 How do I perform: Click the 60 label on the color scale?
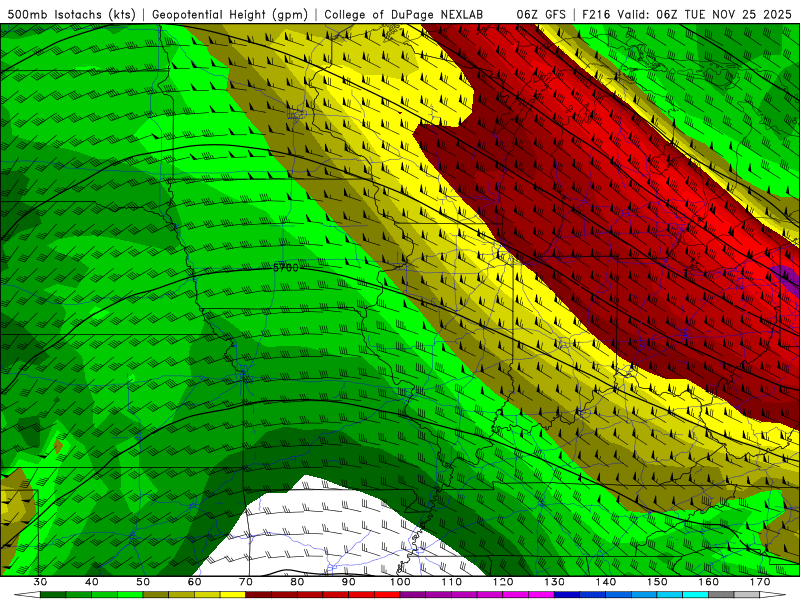click(194, 582)
